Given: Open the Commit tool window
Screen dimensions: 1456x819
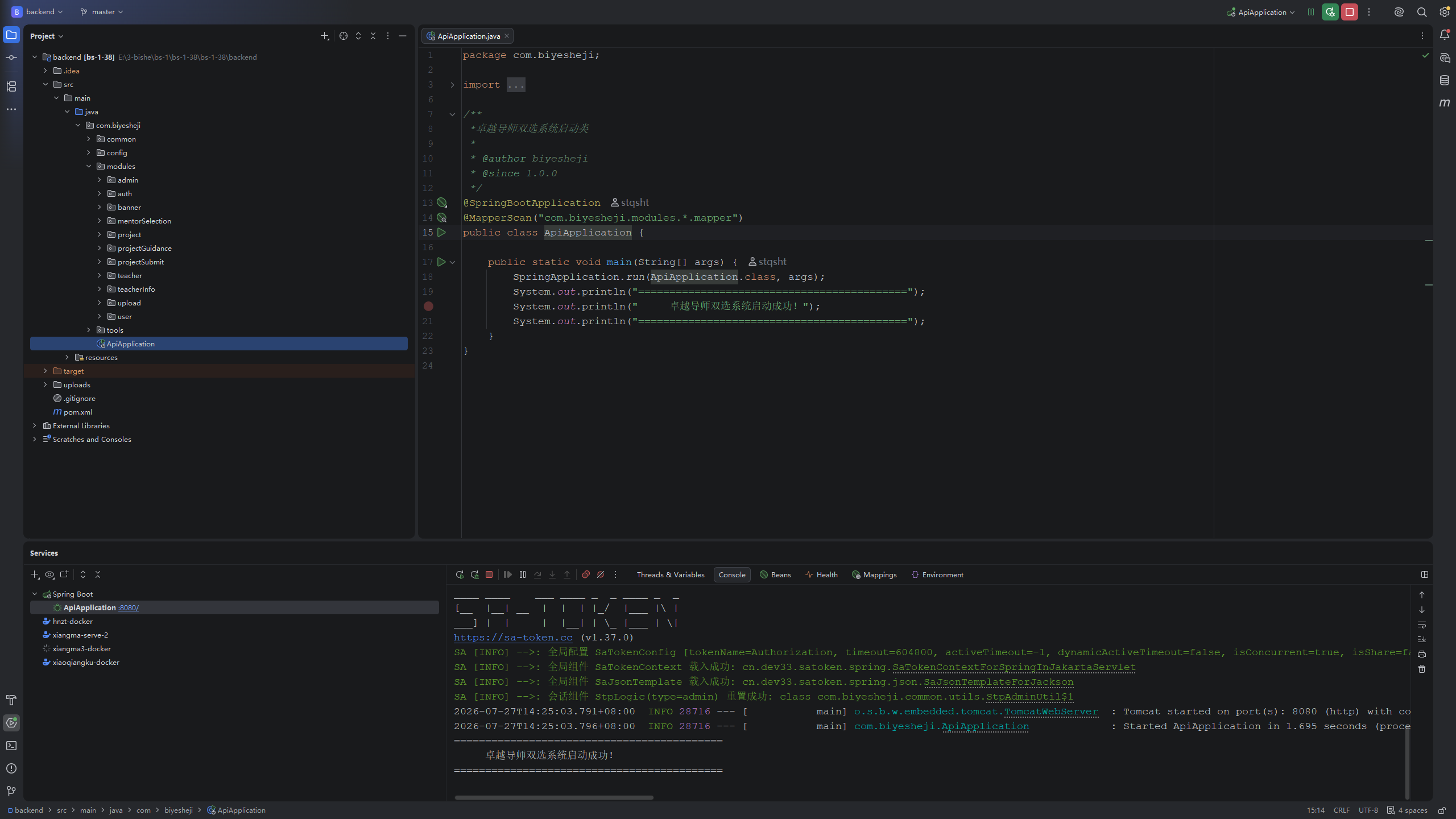Looking at the screenshot, I should [11, 57].
